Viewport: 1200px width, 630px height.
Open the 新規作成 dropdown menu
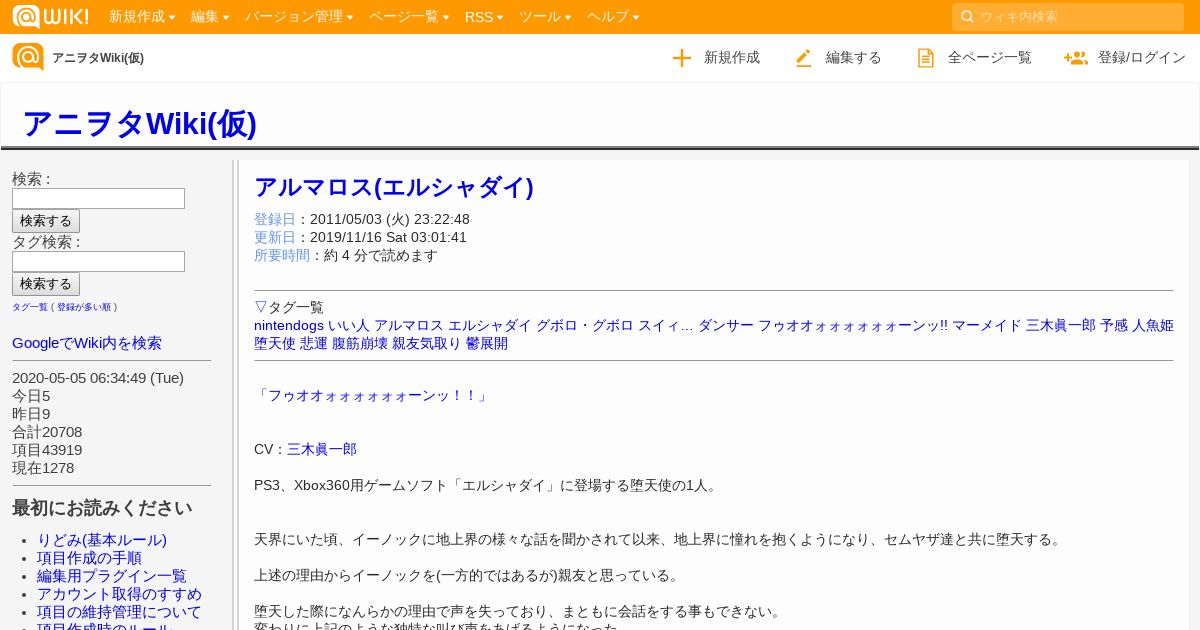coord(142,17)
